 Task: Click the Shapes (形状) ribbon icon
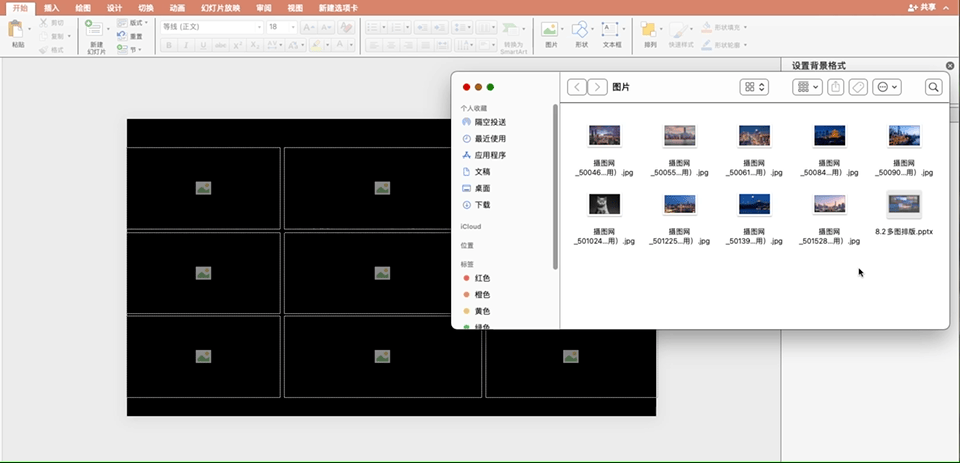[x=580, y=29]
